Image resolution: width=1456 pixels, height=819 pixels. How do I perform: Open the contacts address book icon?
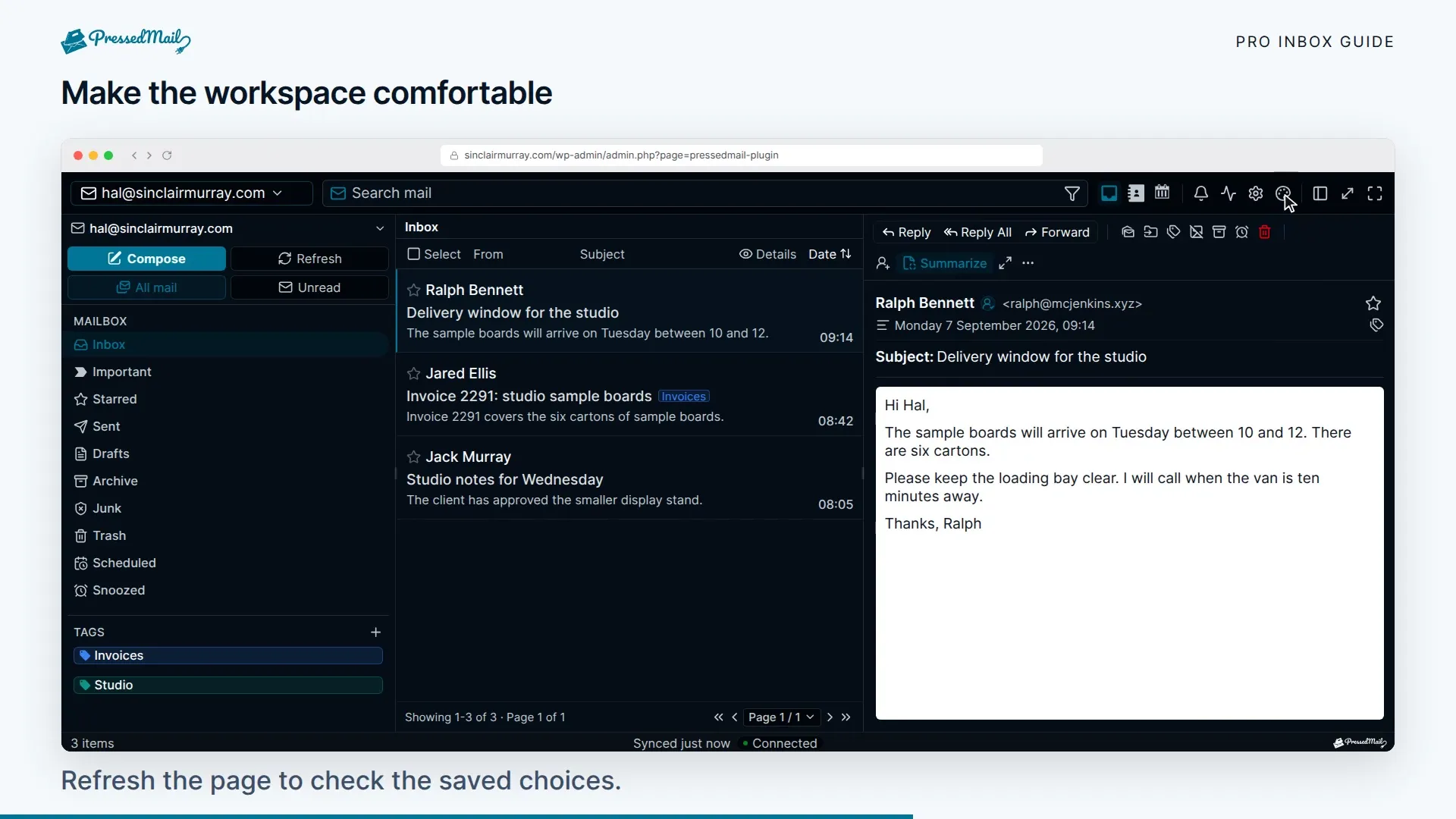(1136, 193)
